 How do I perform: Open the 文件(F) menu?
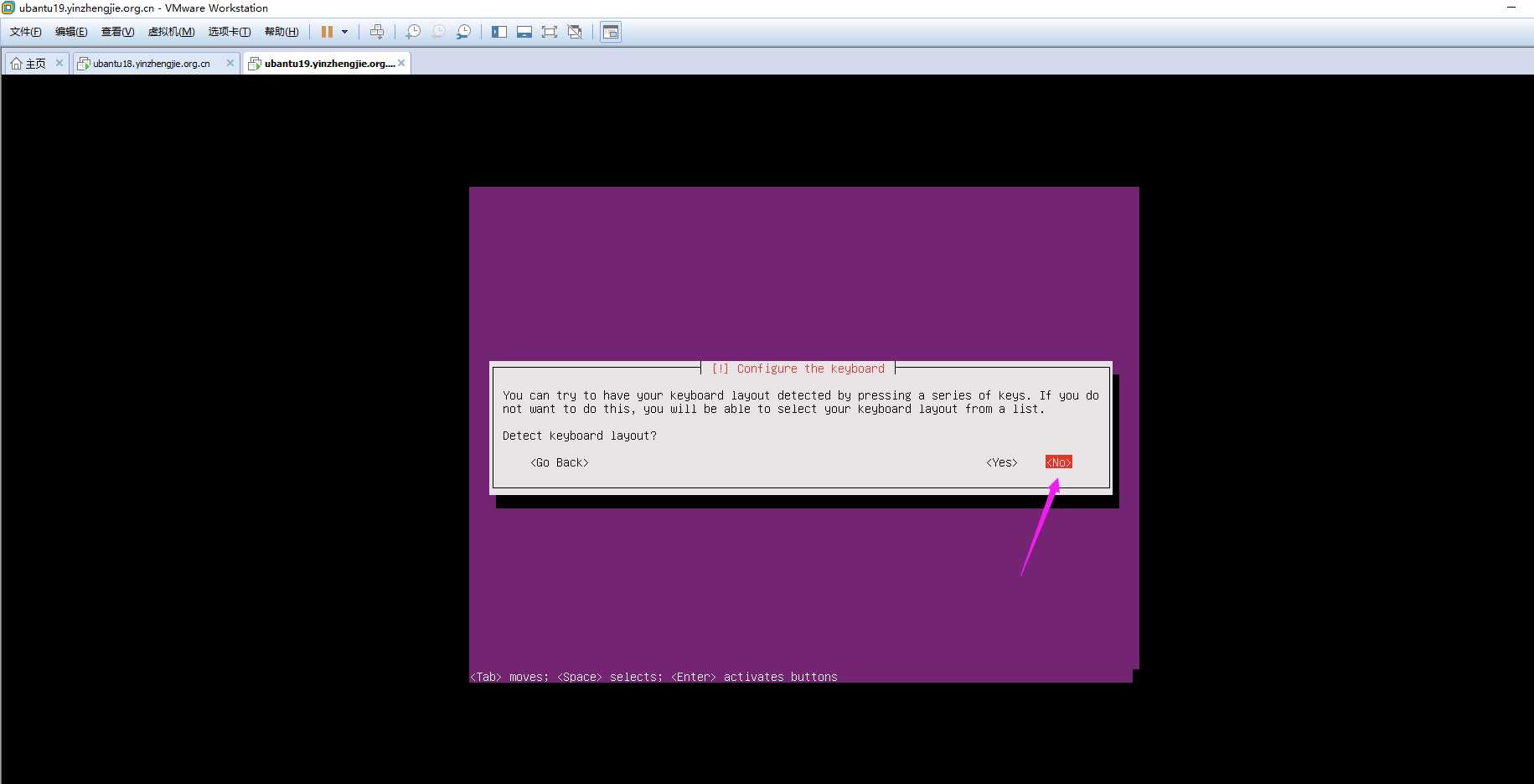tap(26, 32)
